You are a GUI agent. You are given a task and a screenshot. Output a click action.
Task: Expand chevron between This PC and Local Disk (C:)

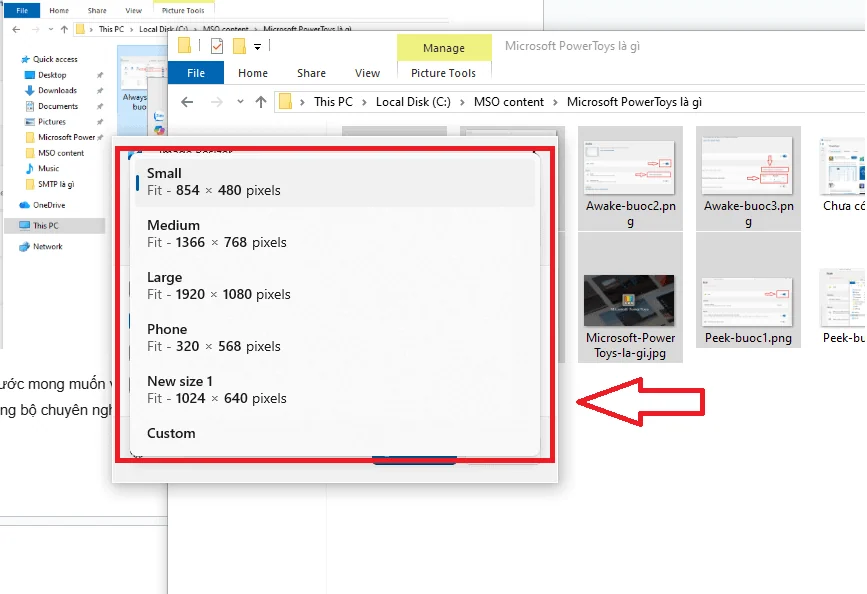[x=364, y=102]
